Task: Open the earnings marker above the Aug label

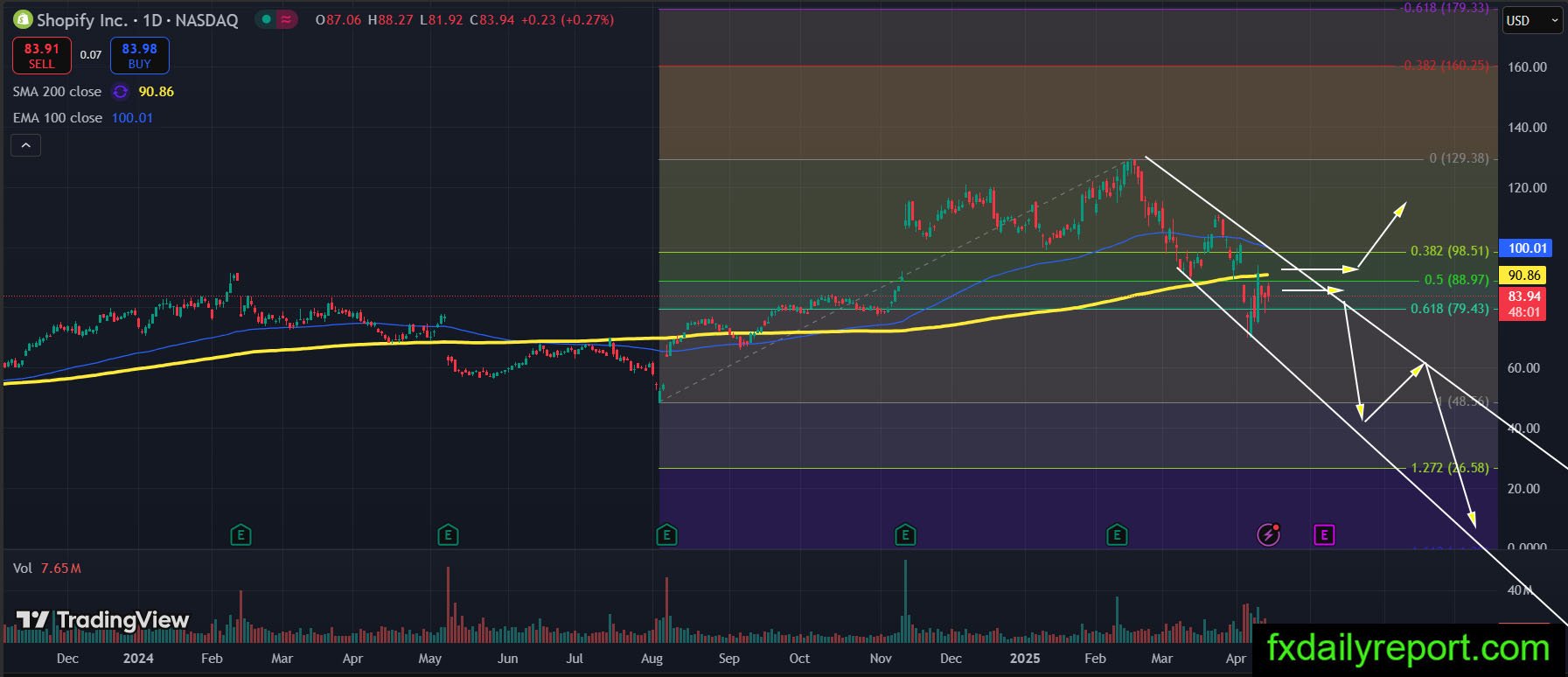Action: (x=666, y=534)
